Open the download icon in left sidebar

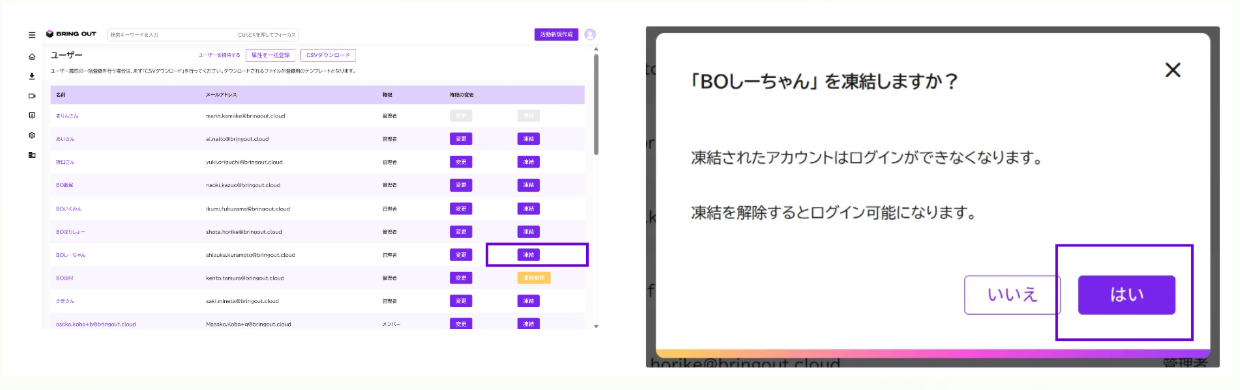[32, 76]
